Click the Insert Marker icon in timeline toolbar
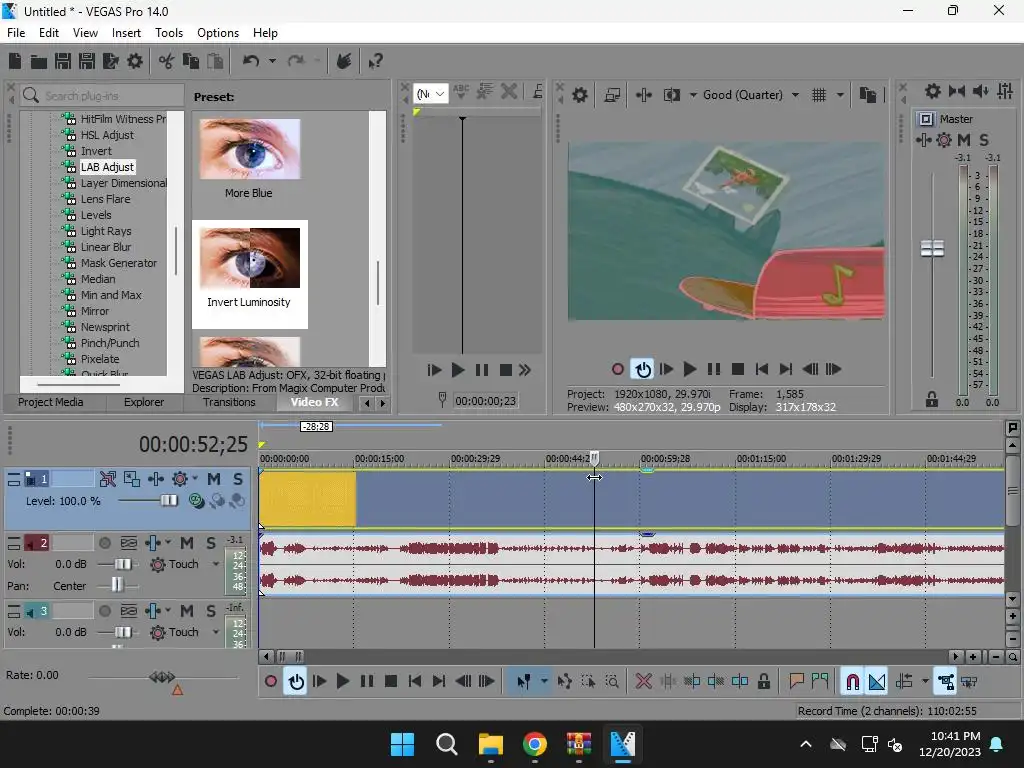1024x768 pixels. pos(796,682)
